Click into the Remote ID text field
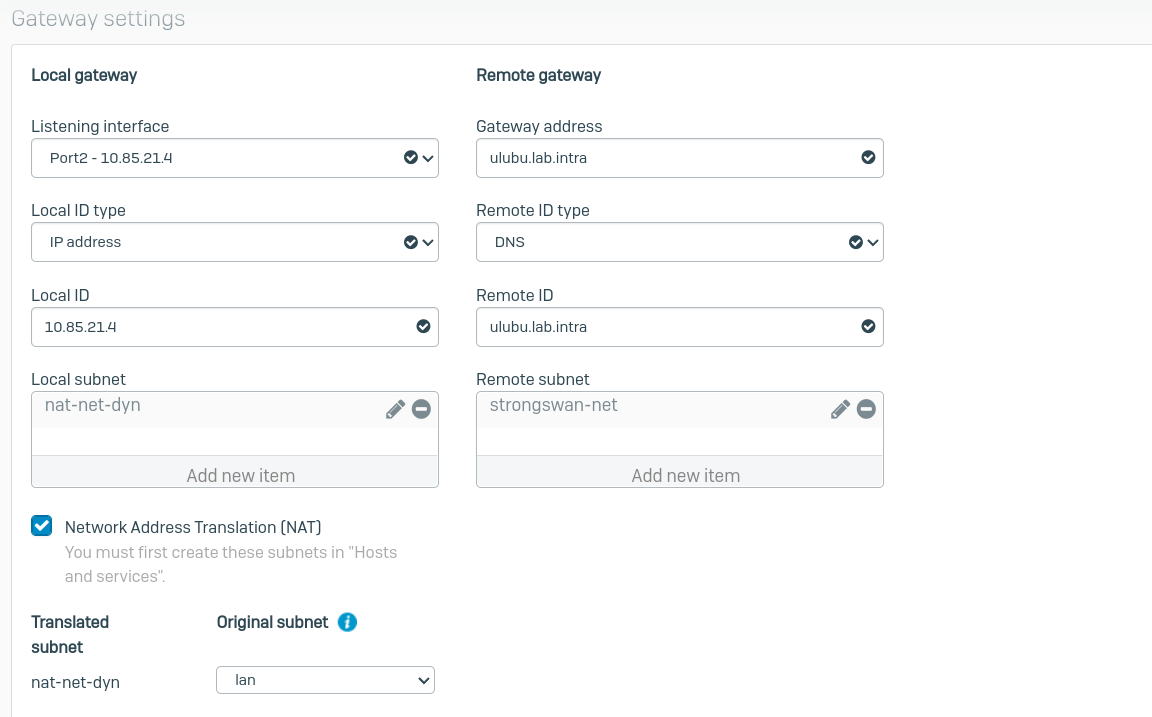The image size is (1152, 717). click(x=660, y=326)
